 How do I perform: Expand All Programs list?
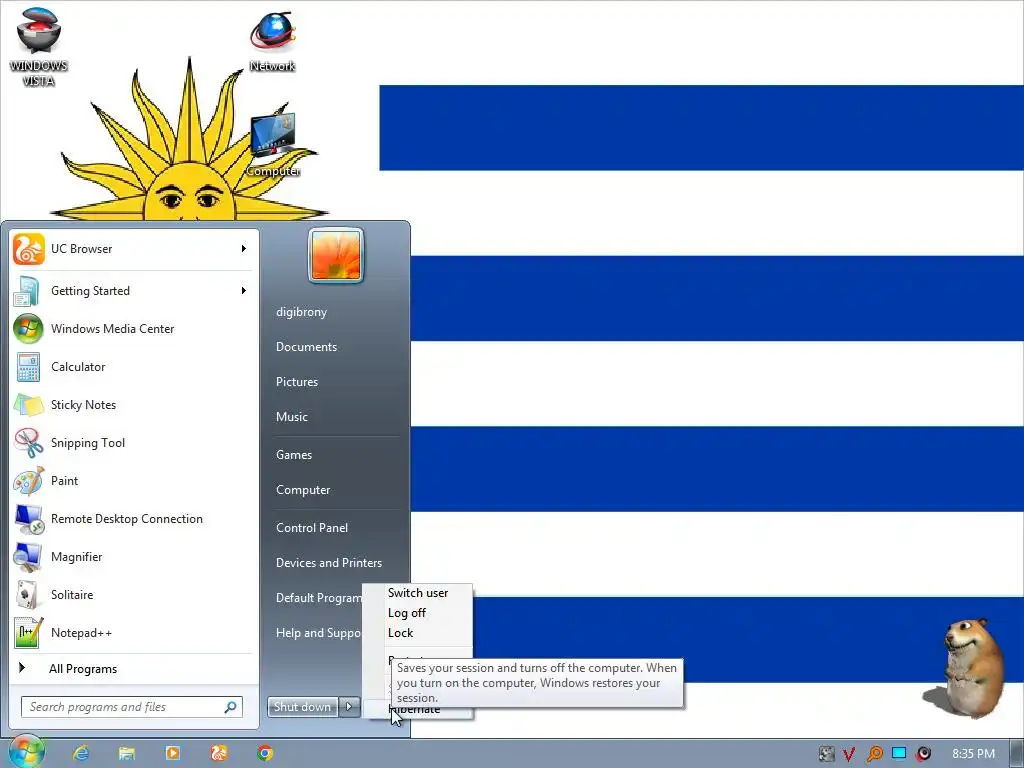coord(133,669)
